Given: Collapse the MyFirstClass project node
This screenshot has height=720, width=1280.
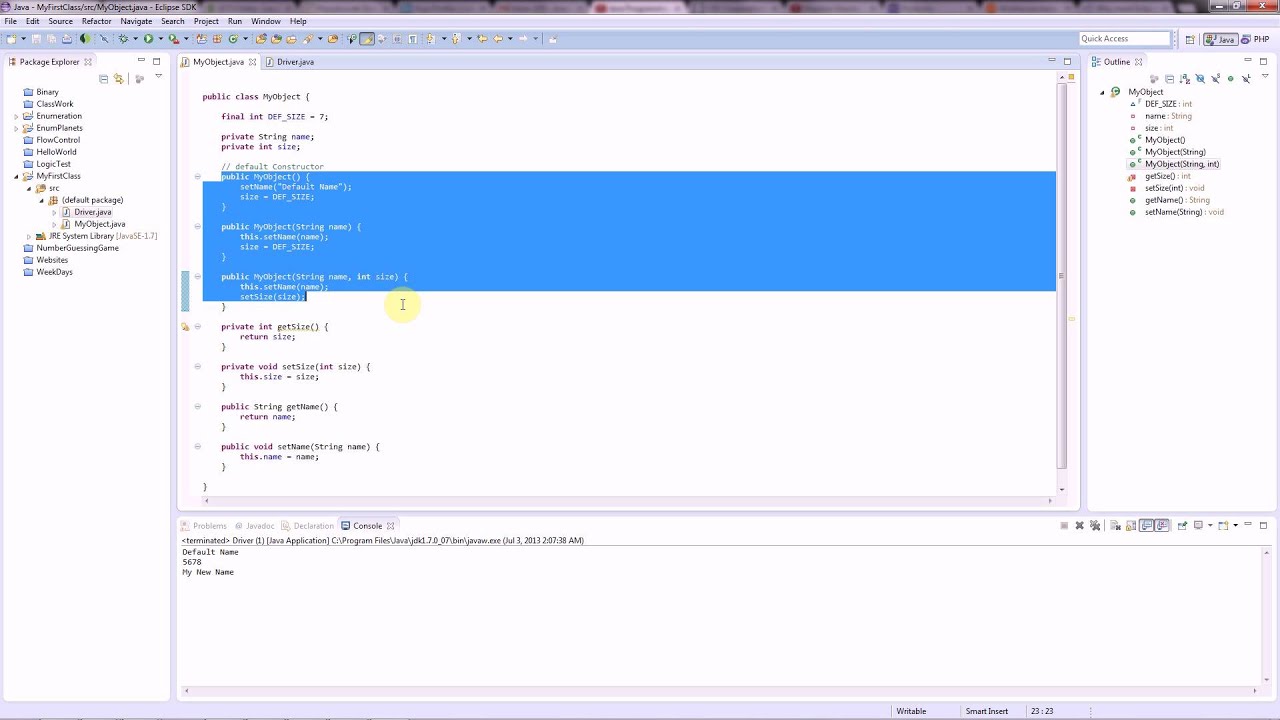Looking at the screenshot, I should (16, 176).
